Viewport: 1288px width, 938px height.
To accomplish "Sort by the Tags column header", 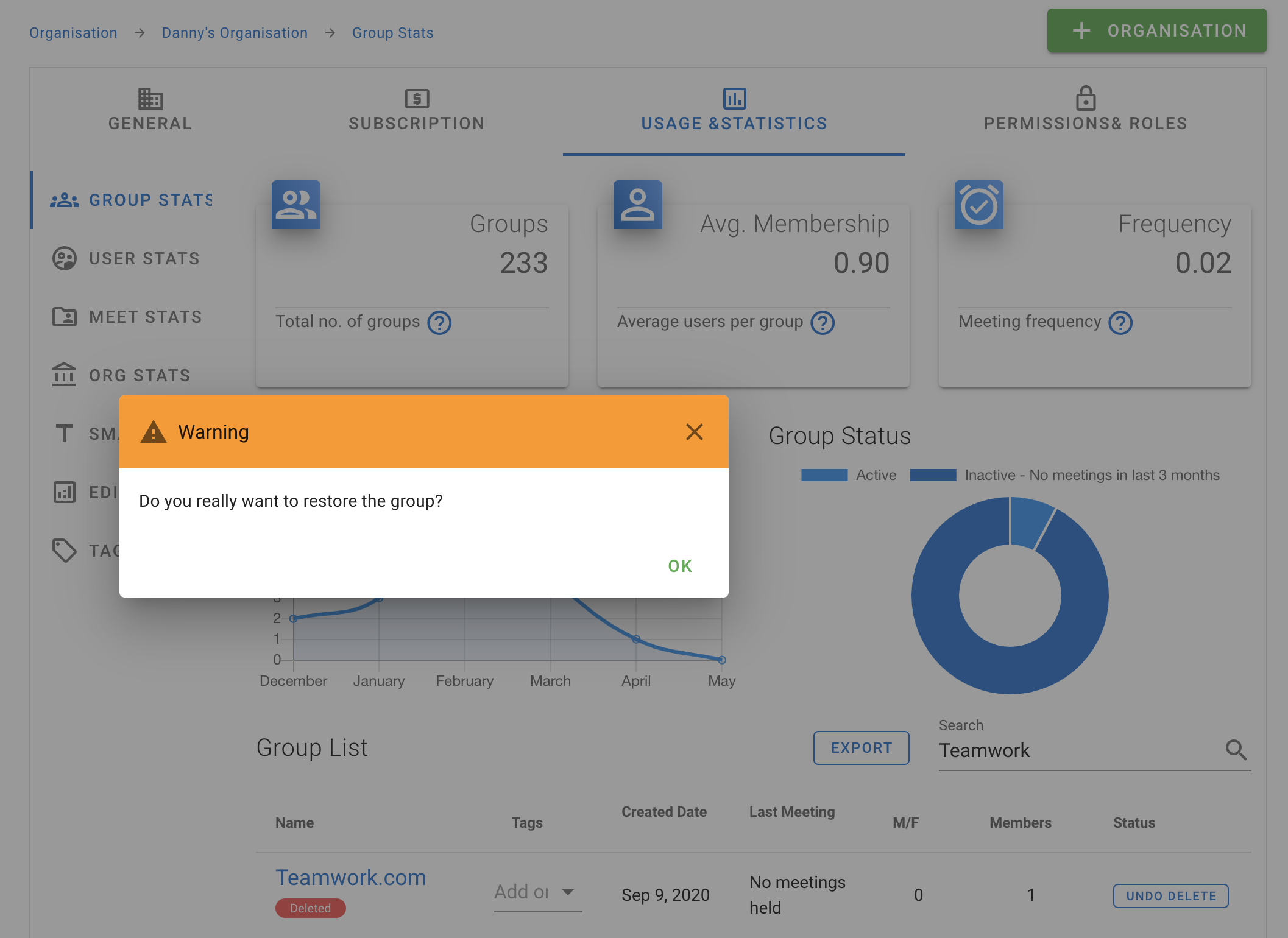I will click(x=527, y=823).
